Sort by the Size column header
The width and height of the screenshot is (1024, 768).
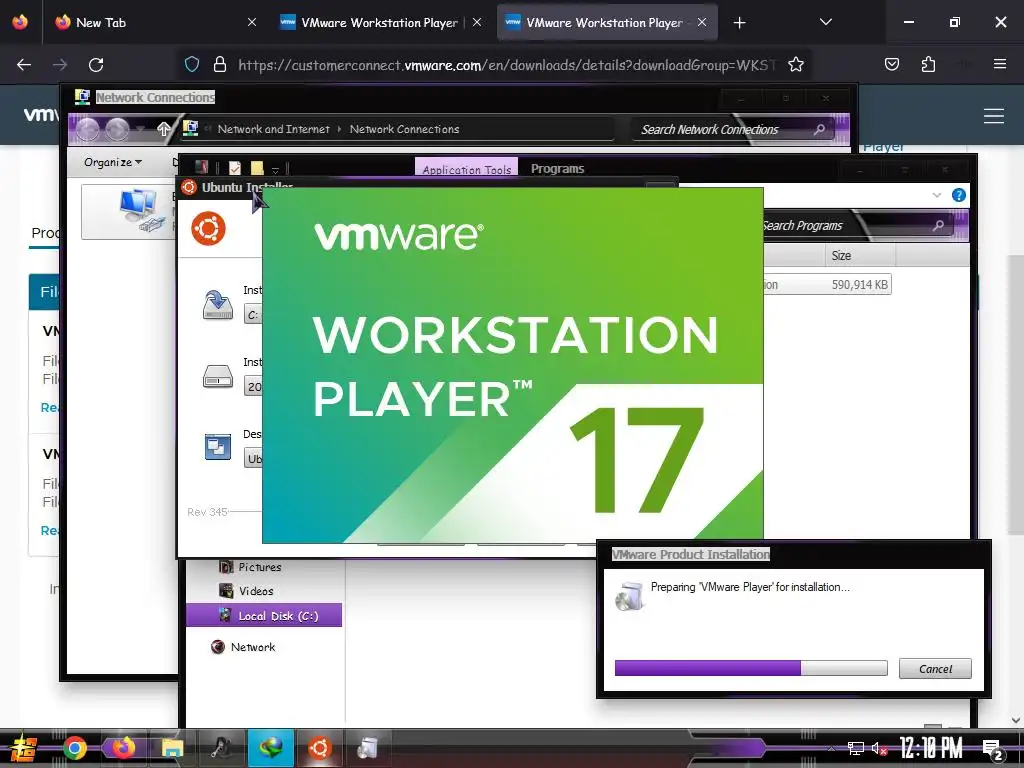click(x=860, y=255)
